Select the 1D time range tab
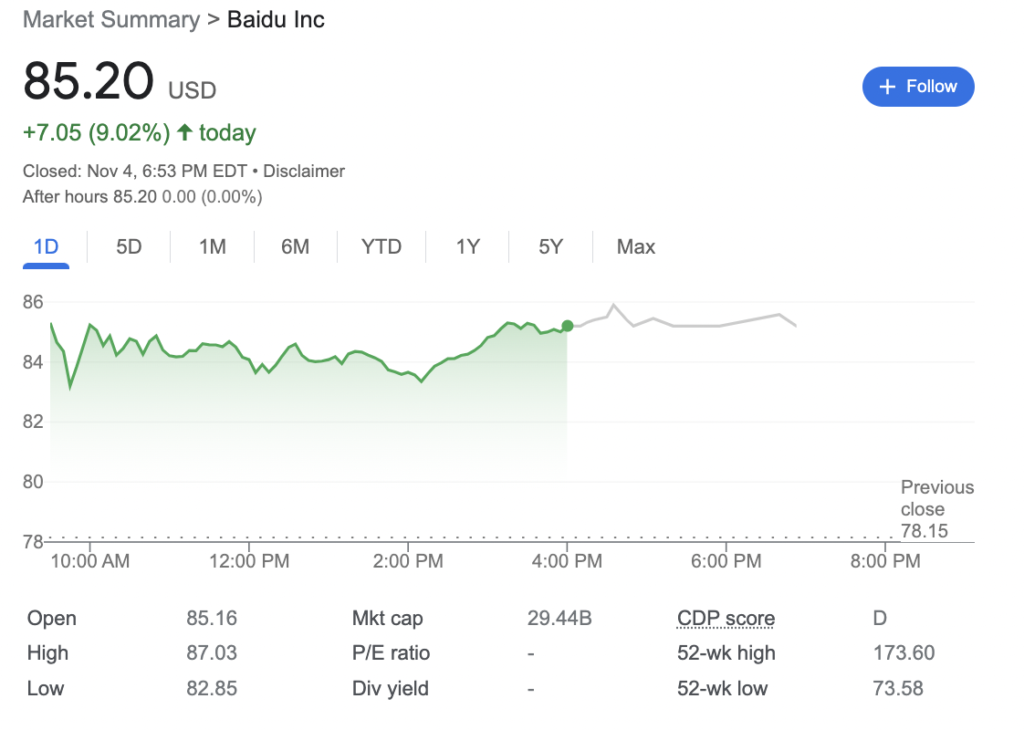This screenshot has width=1024, height=730. point(46,247)
